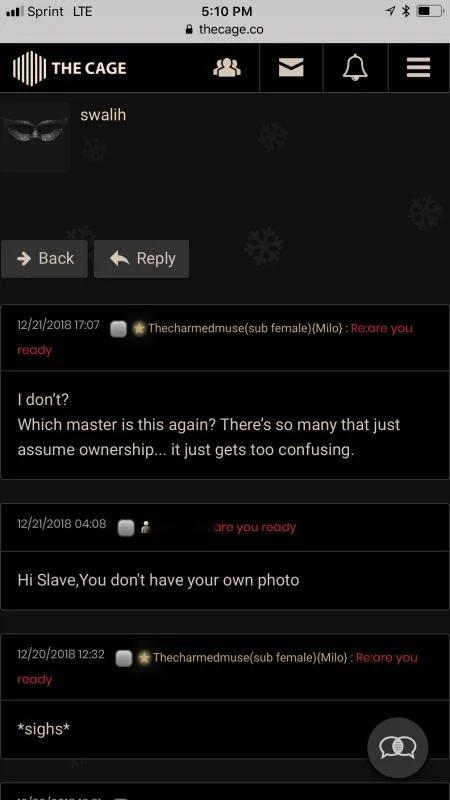Click the person icon in the 04:08 message
Image resolution: width=450 pixels, height=800 pixels.
[x=146, y=527]
